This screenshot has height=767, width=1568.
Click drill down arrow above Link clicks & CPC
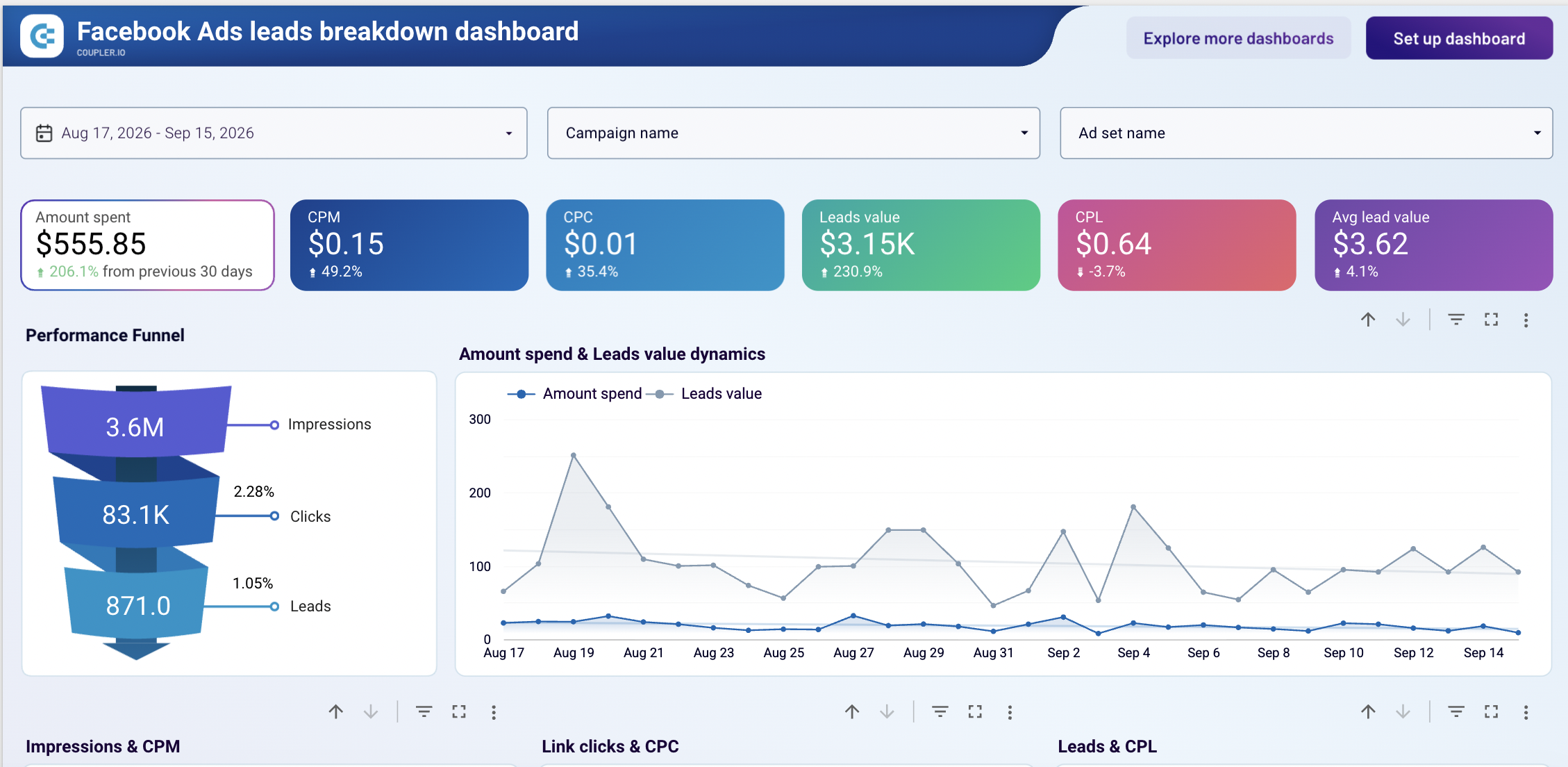pos(887,711)
